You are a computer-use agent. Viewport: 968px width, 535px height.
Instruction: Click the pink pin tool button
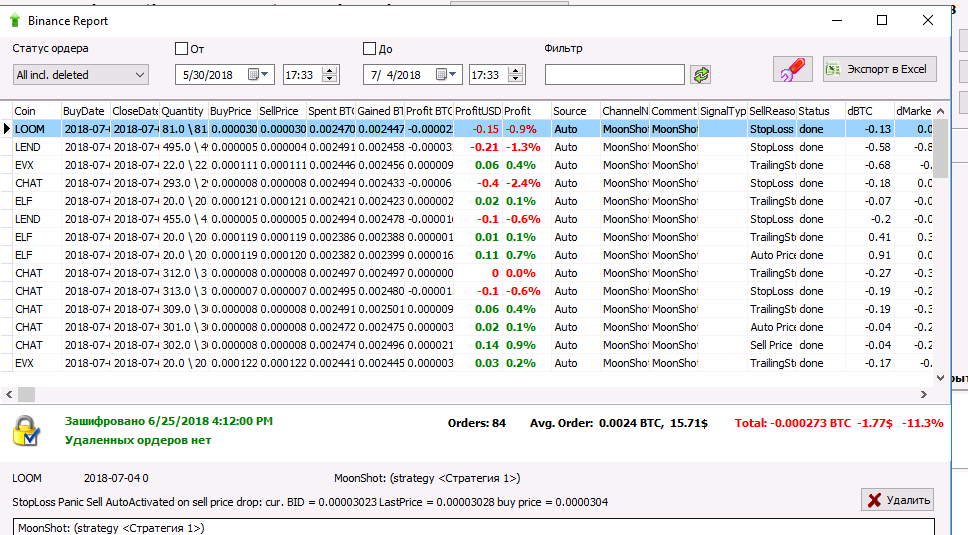792,70
